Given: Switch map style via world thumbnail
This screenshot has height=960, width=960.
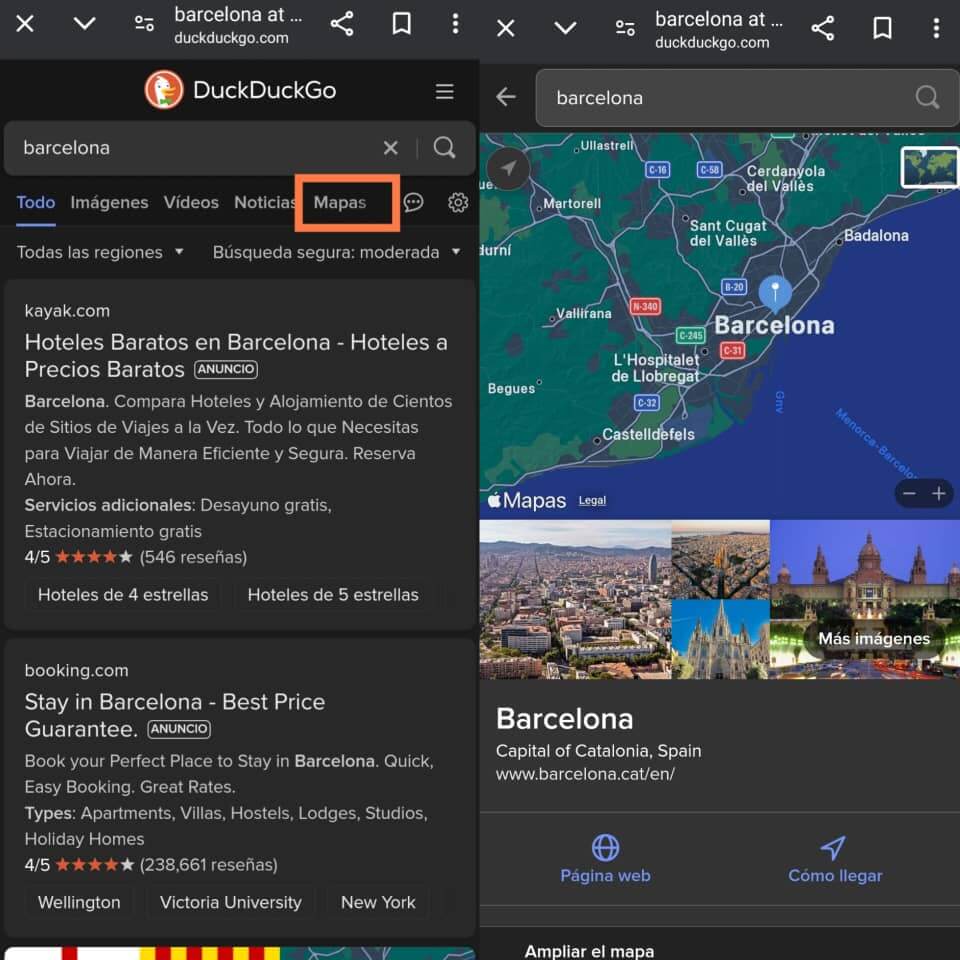Looking at the screenshot, I should click(929, 167).
